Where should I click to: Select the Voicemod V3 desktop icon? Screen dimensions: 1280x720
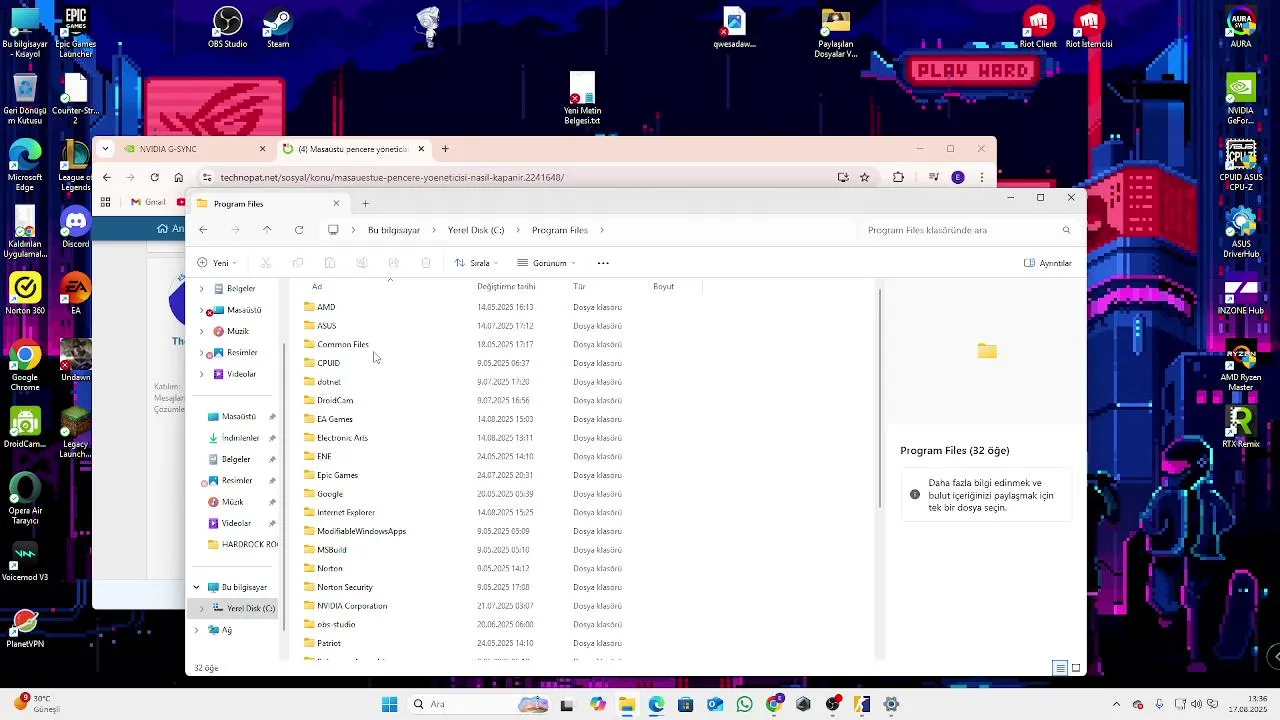pos(25,561)
